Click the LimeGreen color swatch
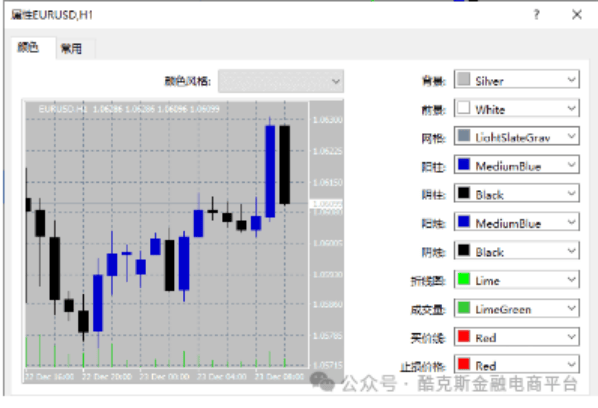The width and height of the screenshot is (598, 408). pyautogui.click(x=464, y=308)
